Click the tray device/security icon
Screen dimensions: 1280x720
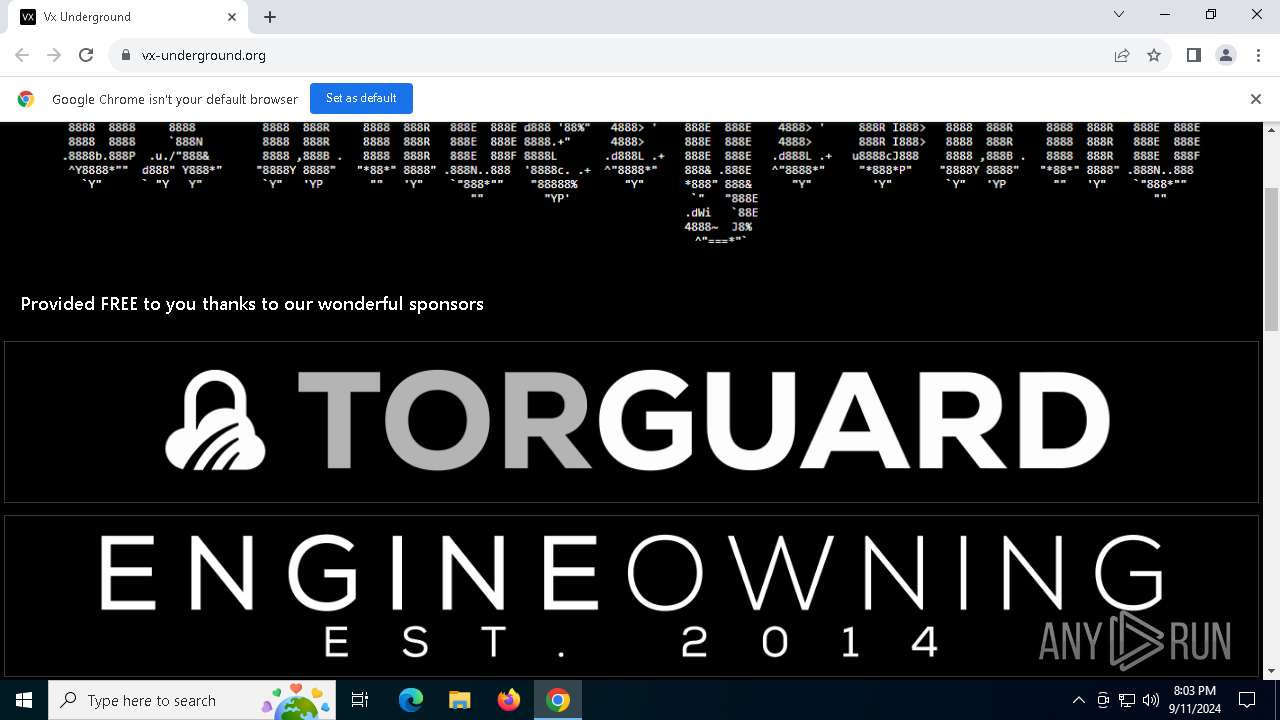(x=1103, y=700)
